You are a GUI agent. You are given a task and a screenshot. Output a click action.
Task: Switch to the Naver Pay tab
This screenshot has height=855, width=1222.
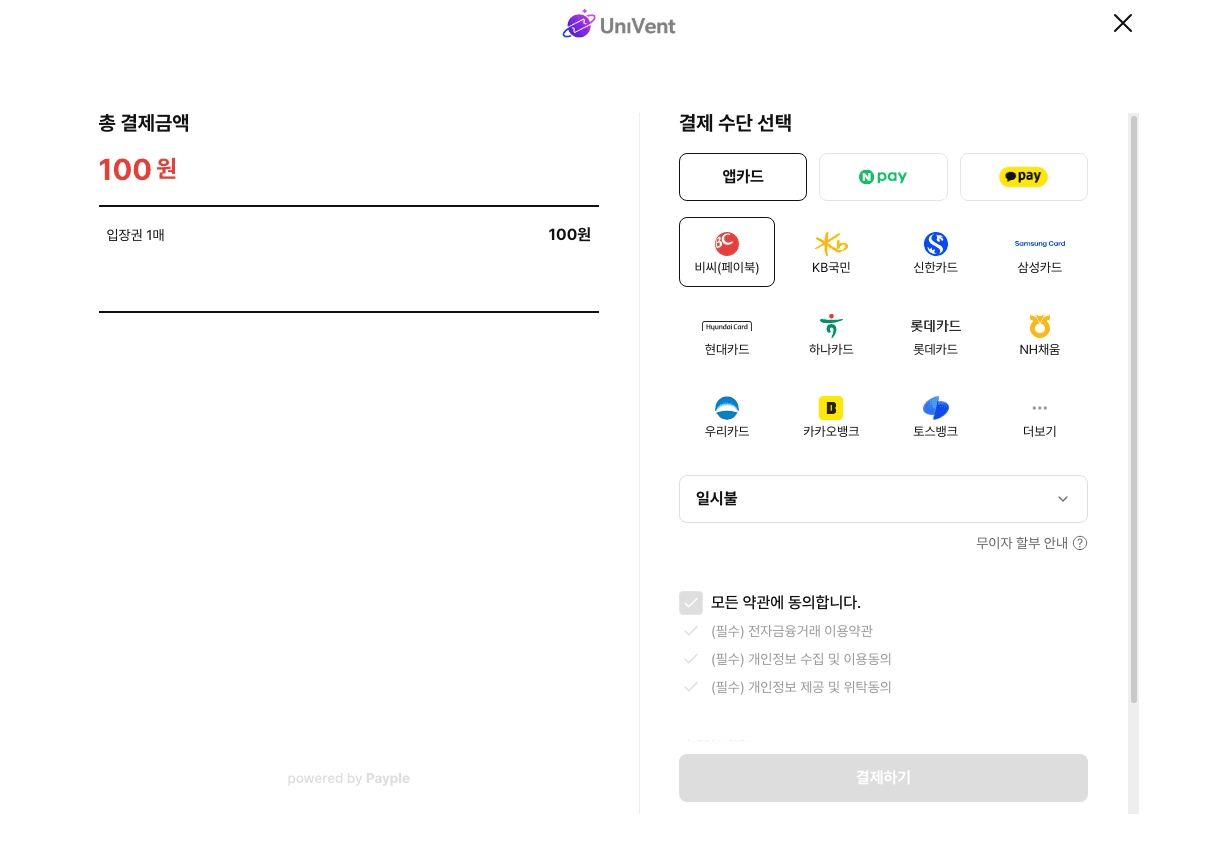[x=883, y=177]
